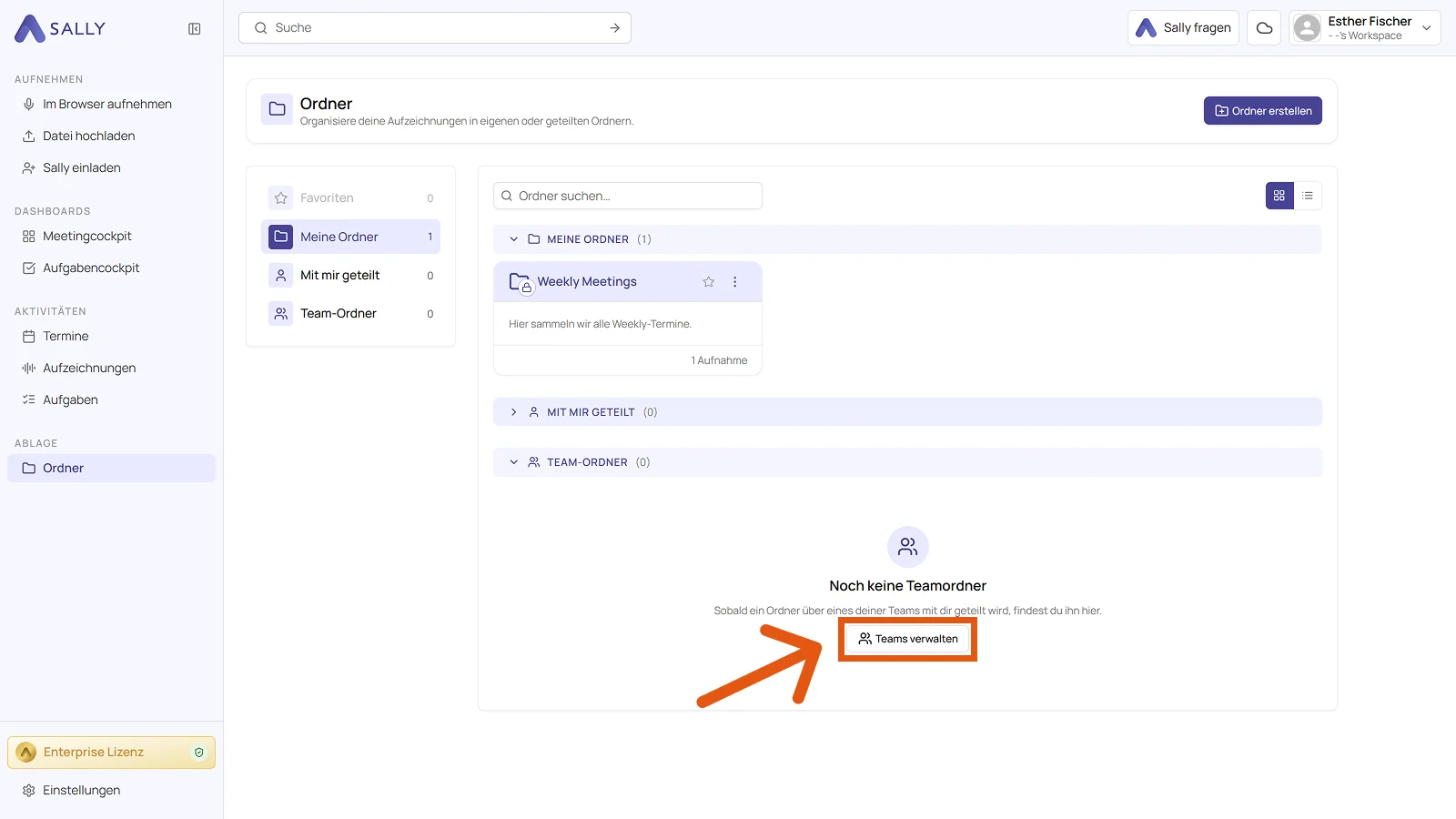Screen dimensions: 1456x819
Task: Select the Mit mir geteilt filter
Action: 350,276
